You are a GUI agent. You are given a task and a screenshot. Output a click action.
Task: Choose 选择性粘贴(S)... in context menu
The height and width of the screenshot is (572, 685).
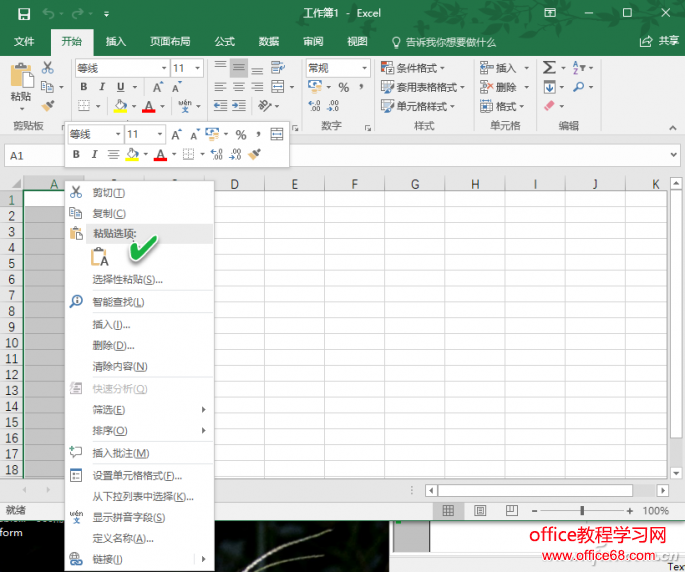(x=140, y=280)
